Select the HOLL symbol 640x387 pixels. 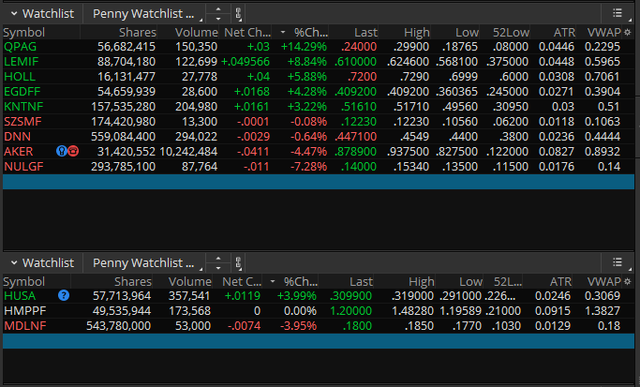click(x=20, y=76)
